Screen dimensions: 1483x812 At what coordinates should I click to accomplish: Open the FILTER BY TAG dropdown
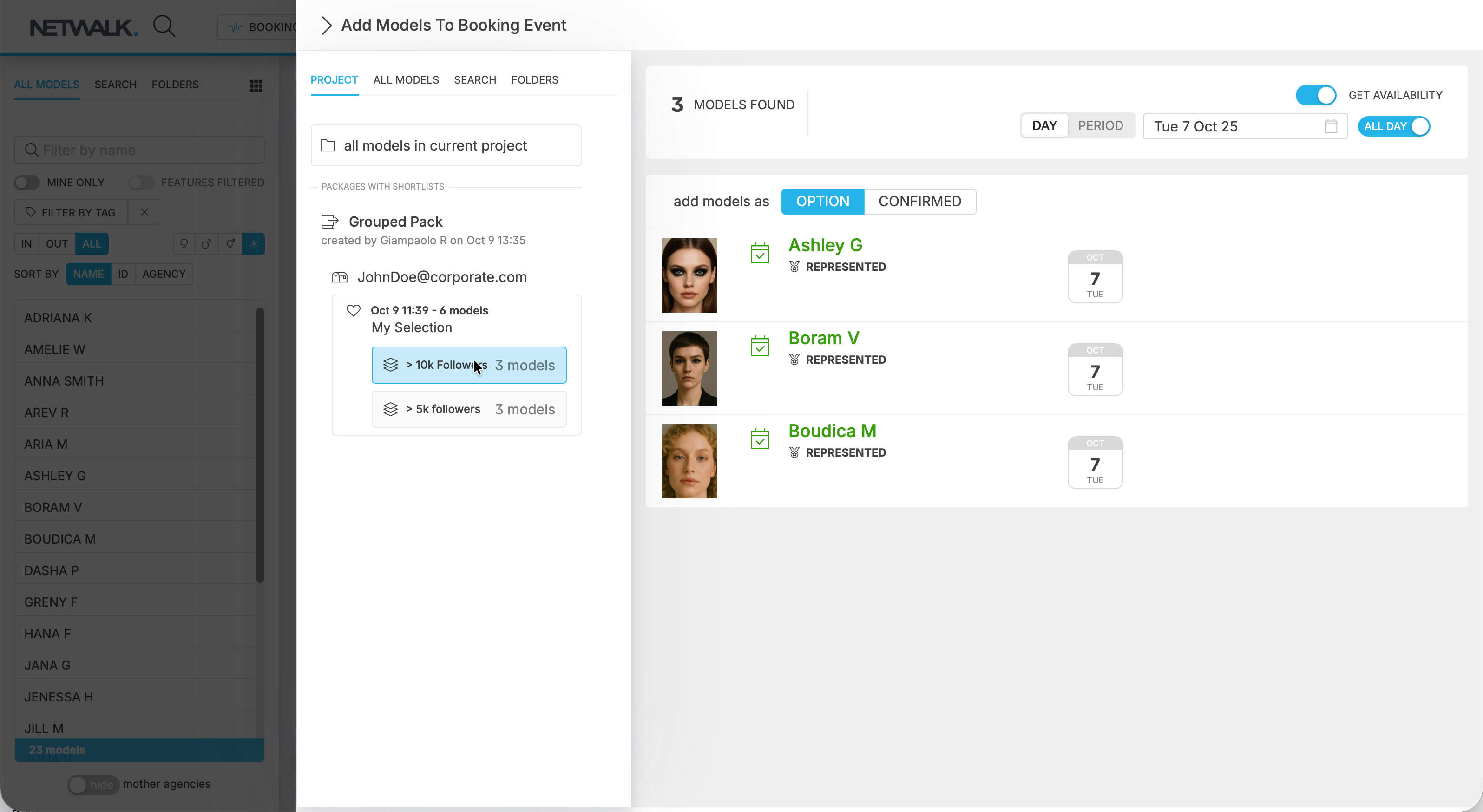point(71,212)
